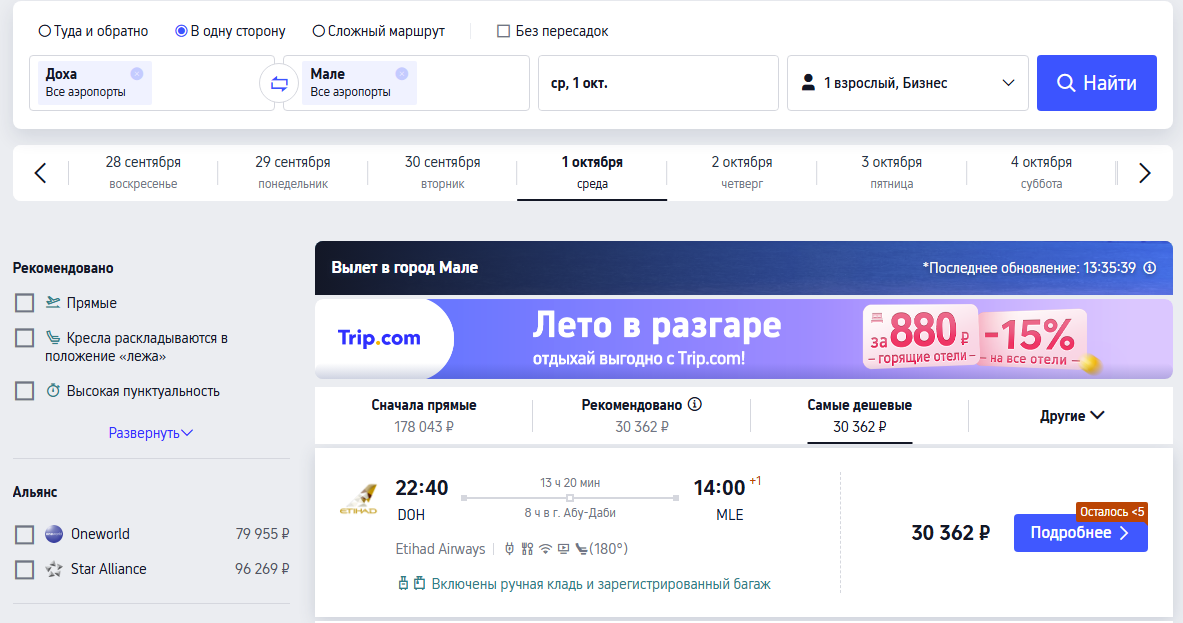Click the Wi-Fi amenity icon

pyautogui.click(x=545, y=549)
